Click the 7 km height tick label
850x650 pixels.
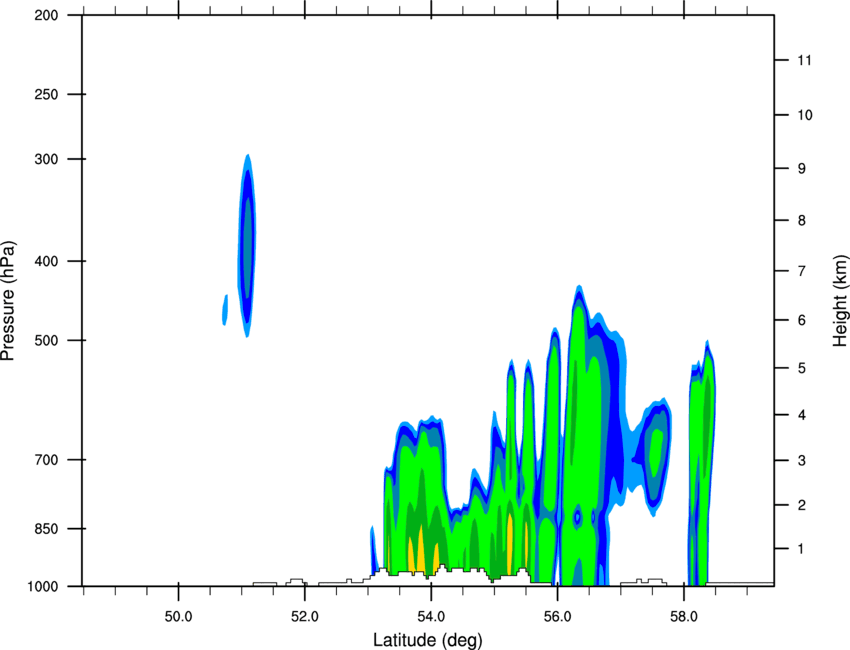(x=802, y=271)
